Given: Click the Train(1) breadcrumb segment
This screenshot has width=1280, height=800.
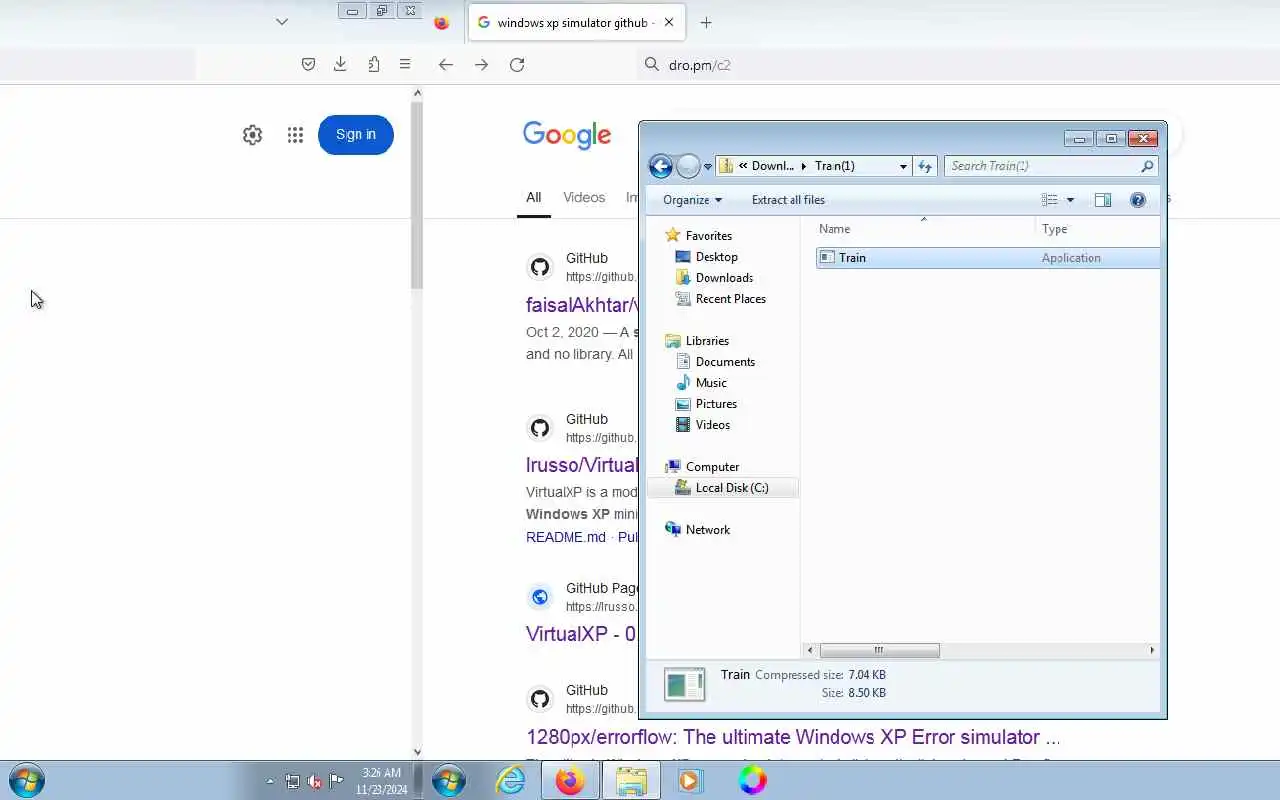Looking at the screenshot, I should click(x=834, y=166).
